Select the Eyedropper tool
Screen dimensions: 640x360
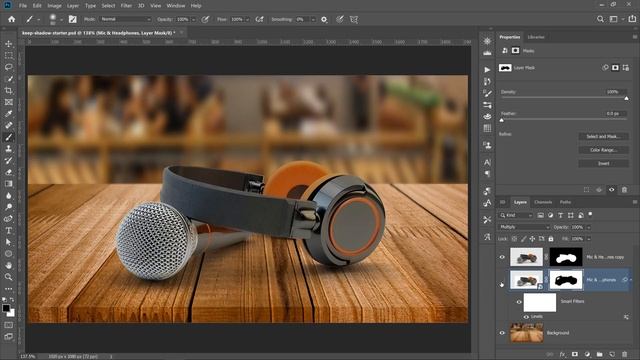9,114
